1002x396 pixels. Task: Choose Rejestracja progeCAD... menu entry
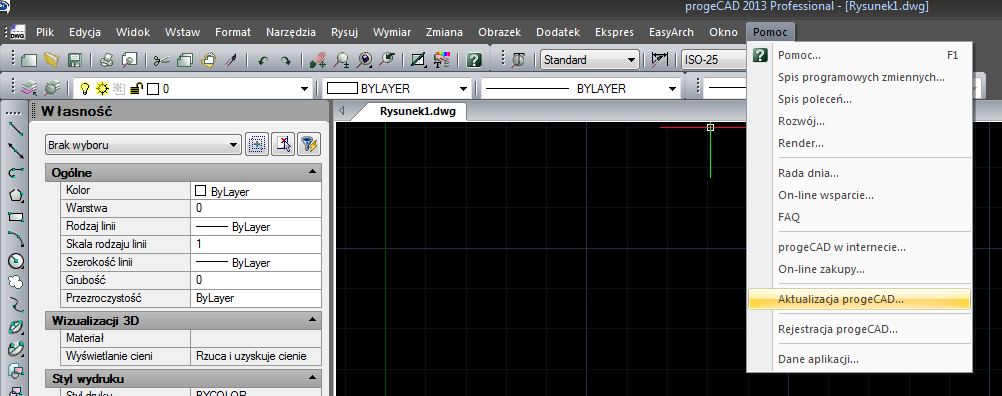(x=859, y=330)
